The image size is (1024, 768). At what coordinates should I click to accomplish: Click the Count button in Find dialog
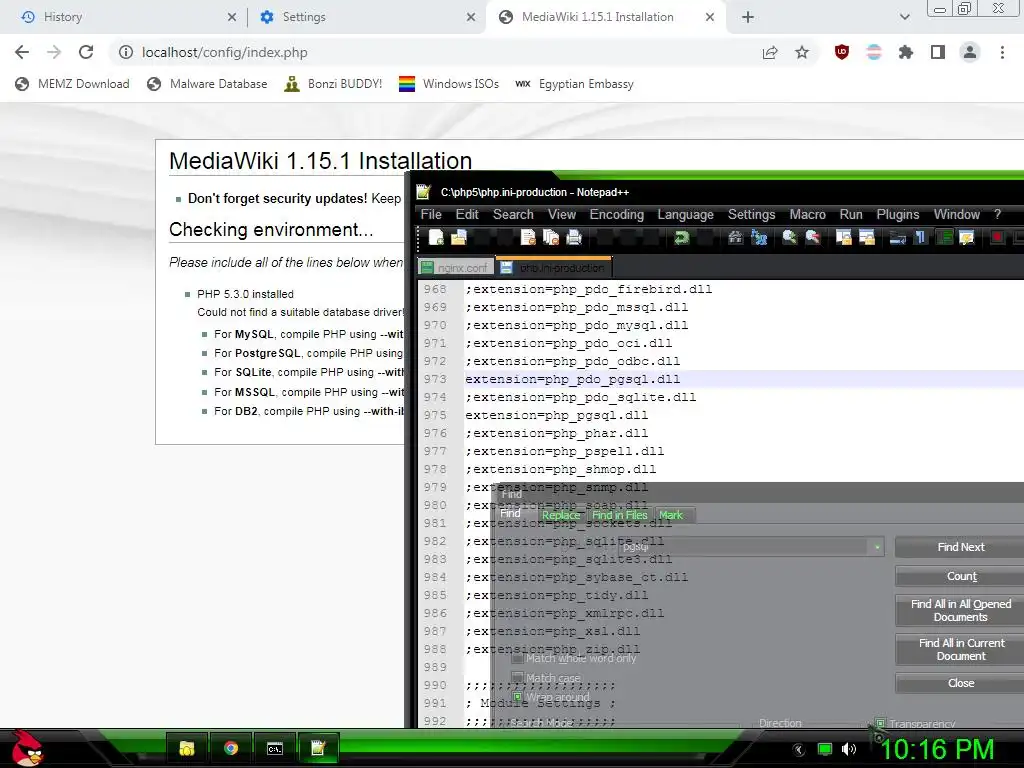pos(961,576)
